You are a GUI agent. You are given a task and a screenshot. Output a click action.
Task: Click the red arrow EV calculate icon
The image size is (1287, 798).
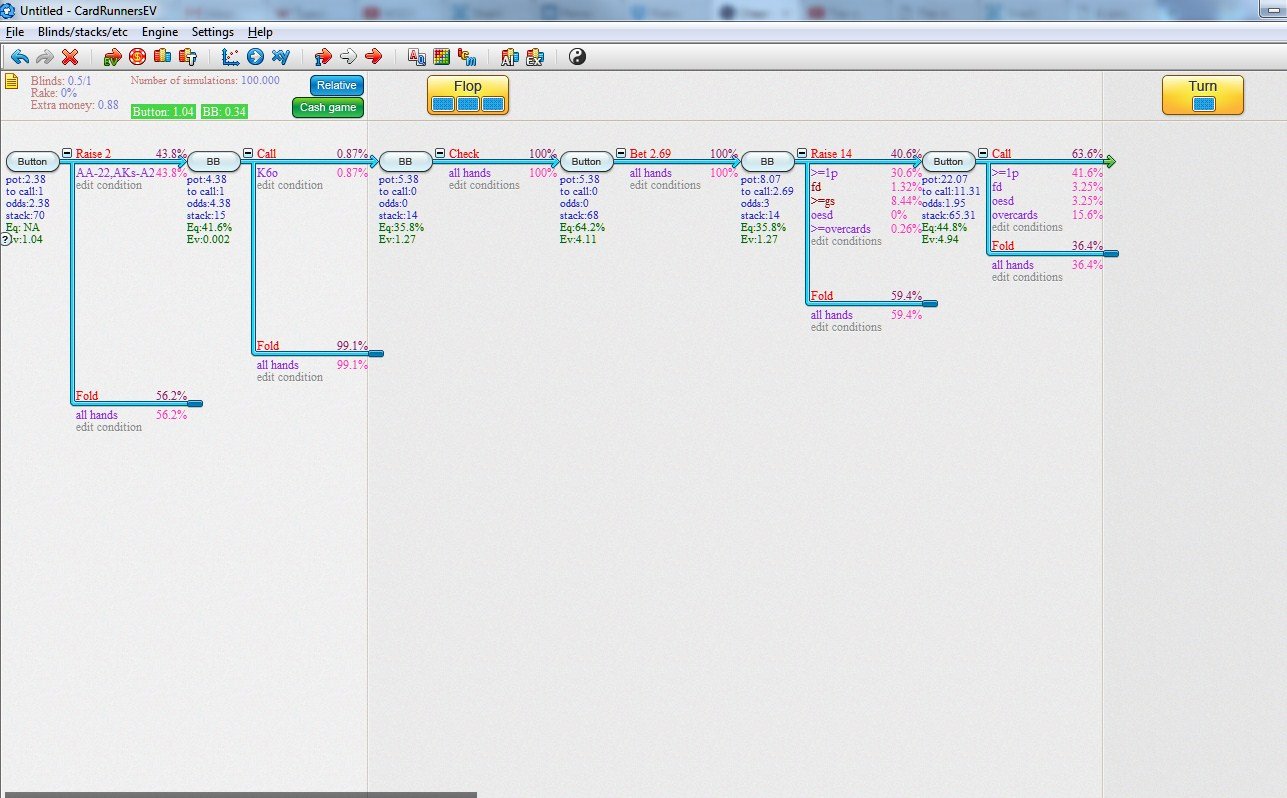tap(112, 57)
